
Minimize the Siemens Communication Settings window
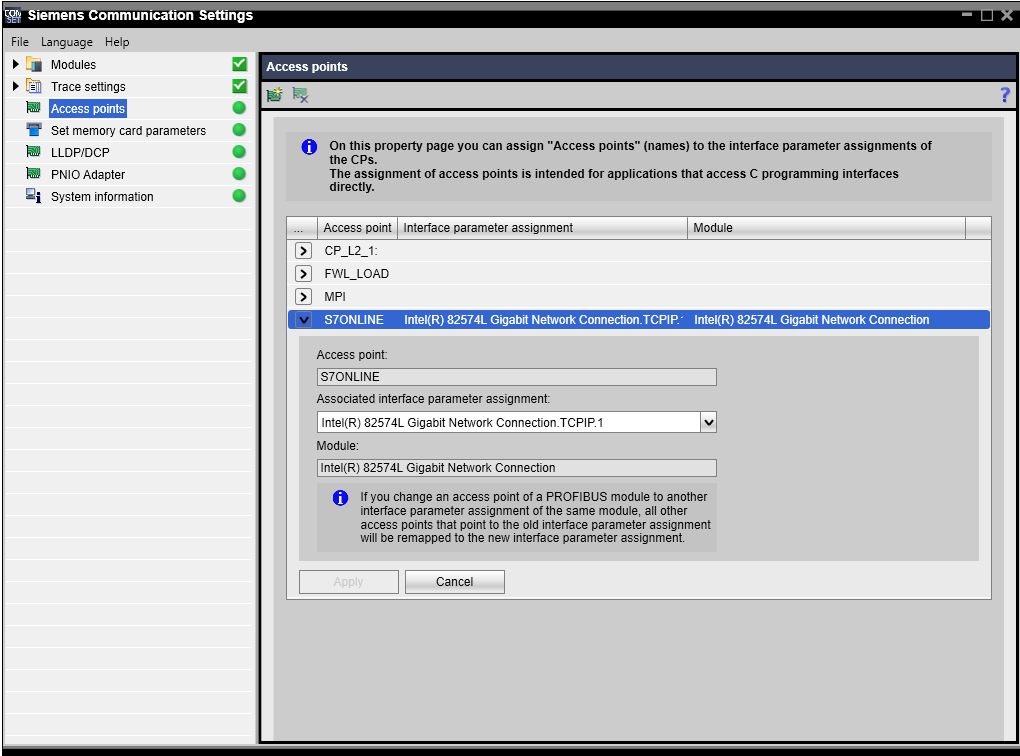[967, 14]
